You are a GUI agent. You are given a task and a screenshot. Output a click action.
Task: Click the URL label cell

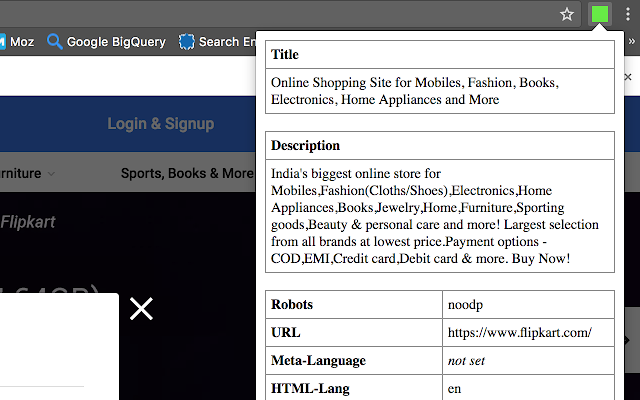tap(354, 333)
